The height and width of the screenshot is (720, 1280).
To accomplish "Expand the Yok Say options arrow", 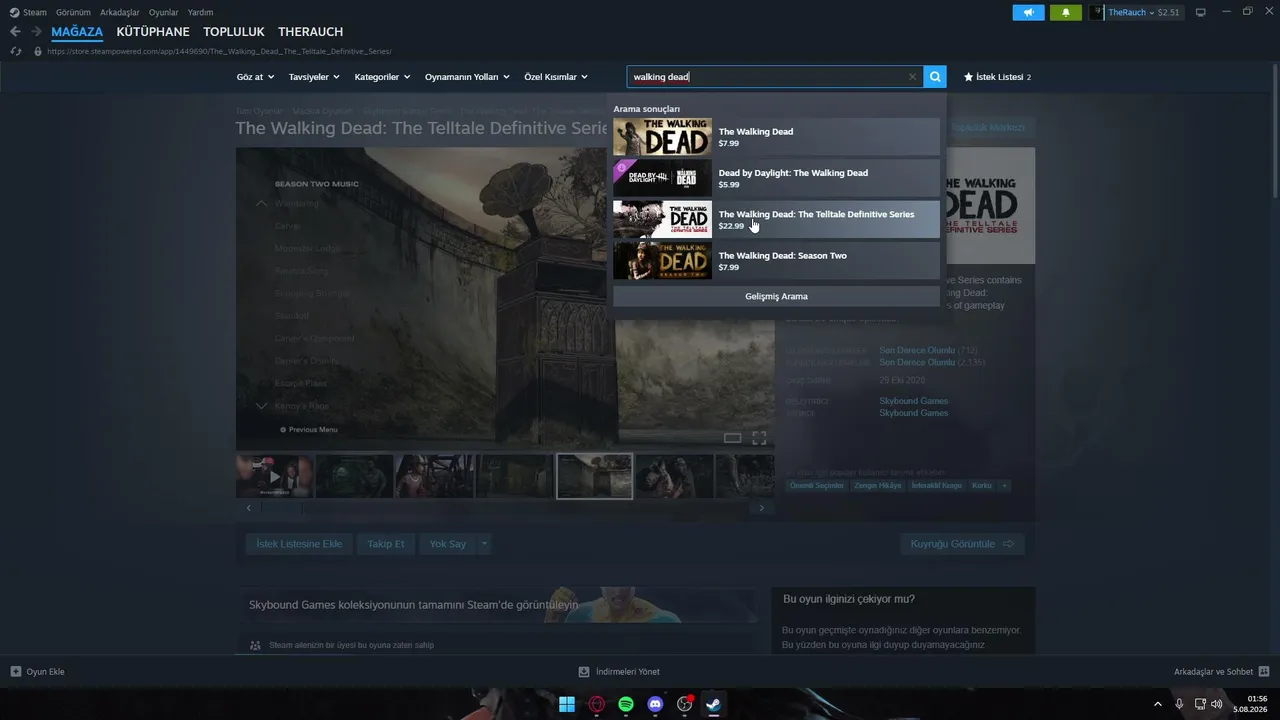I will (x=485, y=544).
